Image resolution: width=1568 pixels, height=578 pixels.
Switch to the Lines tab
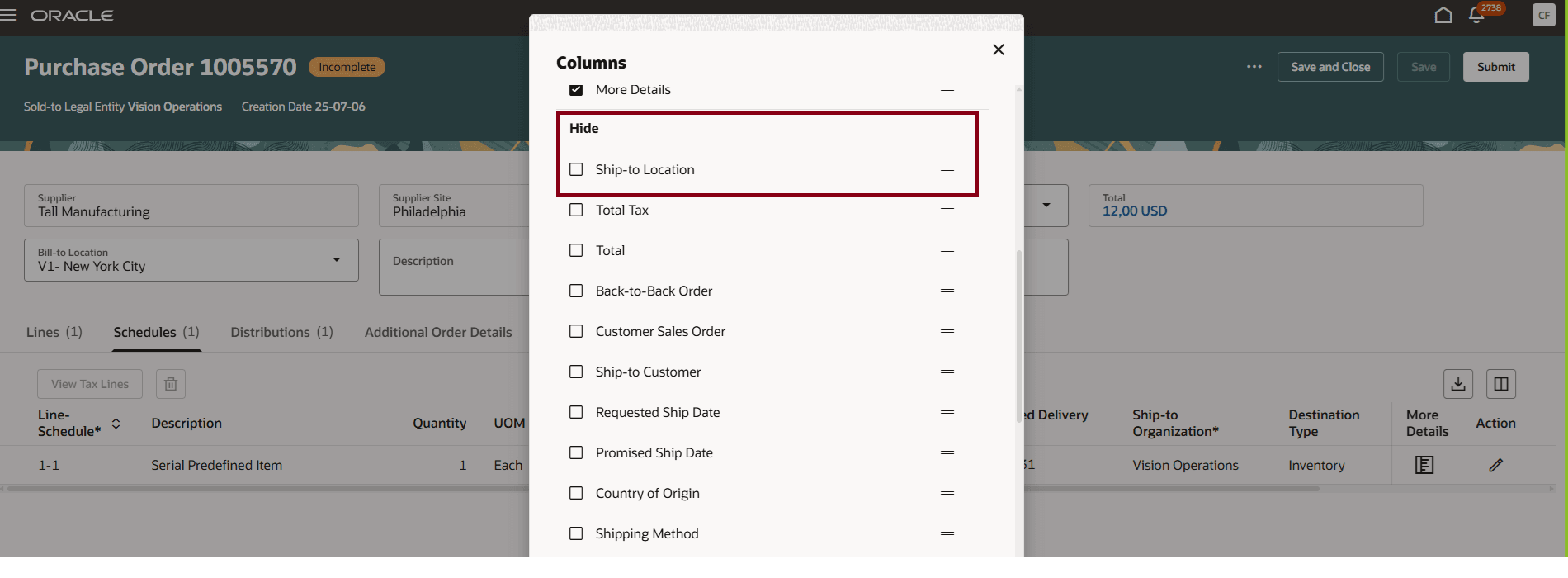54,332
